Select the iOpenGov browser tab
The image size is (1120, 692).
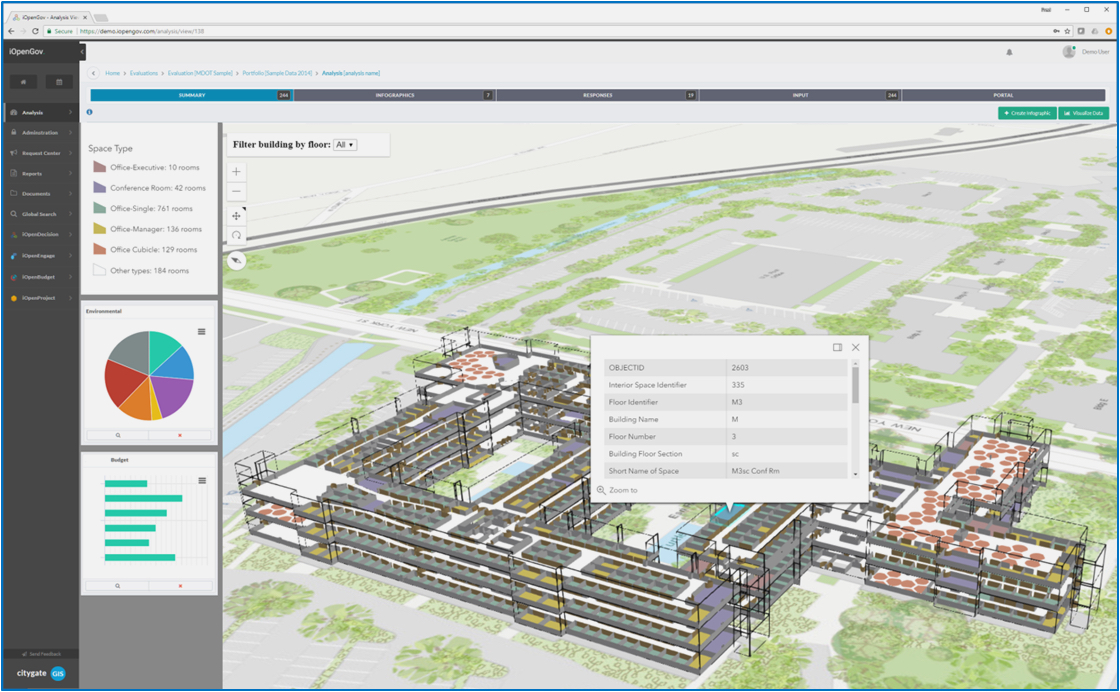[x=49, y=16]
